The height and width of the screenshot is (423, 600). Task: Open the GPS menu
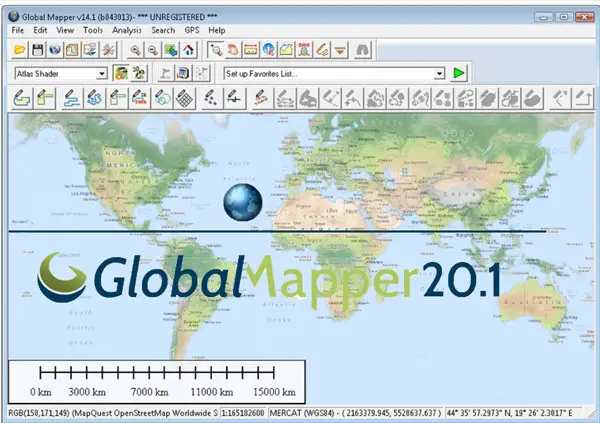(x=192, y=30)
